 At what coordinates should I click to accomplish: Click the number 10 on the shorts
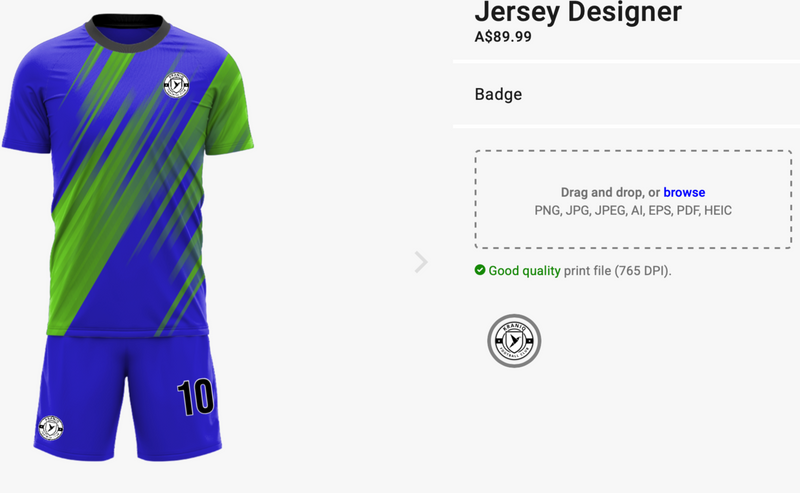195,397
